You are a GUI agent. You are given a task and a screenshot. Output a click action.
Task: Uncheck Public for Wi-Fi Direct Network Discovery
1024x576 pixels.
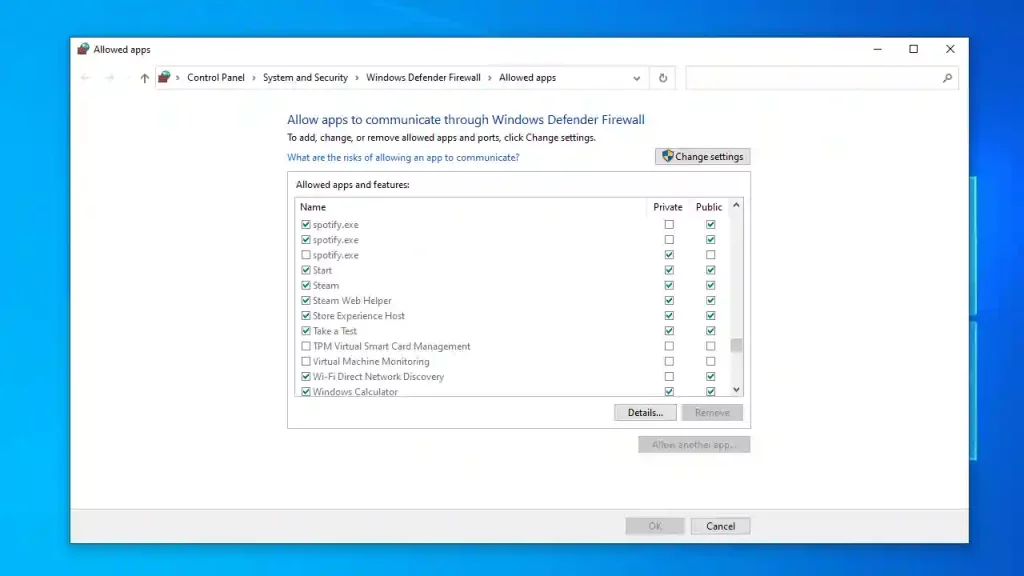(x=711, y=377)
